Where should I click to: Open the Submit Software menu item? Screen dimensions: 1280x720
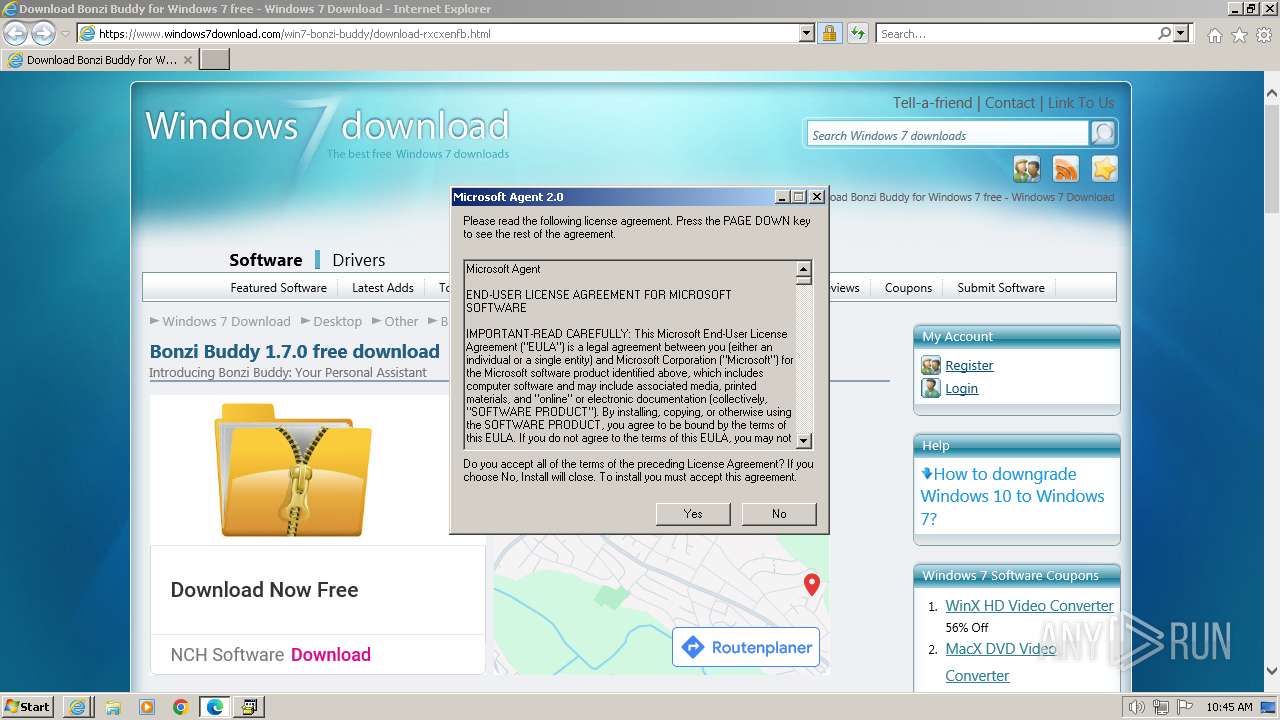click(1001, 287)
